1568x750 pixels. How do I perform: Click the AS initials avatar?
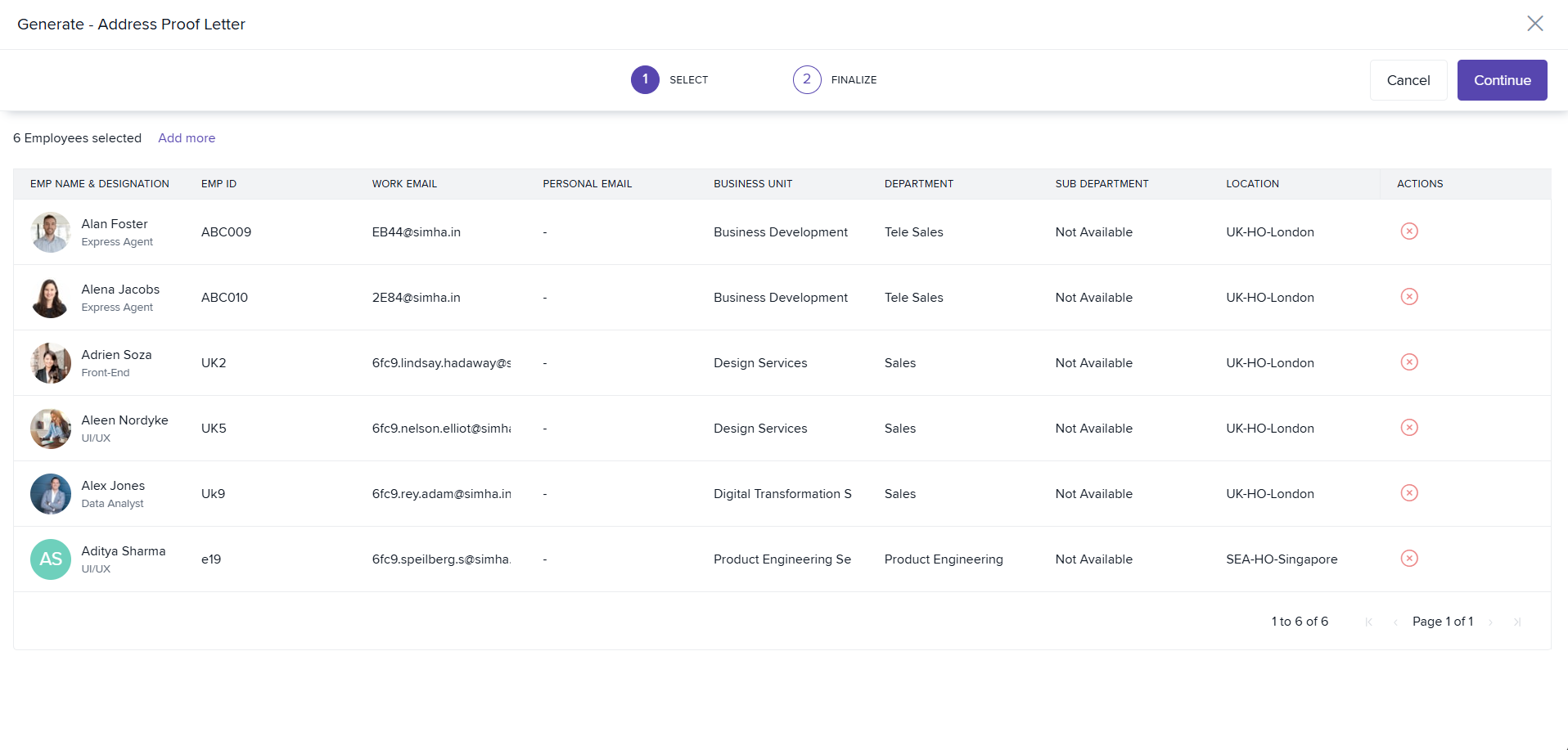point(51,559)
